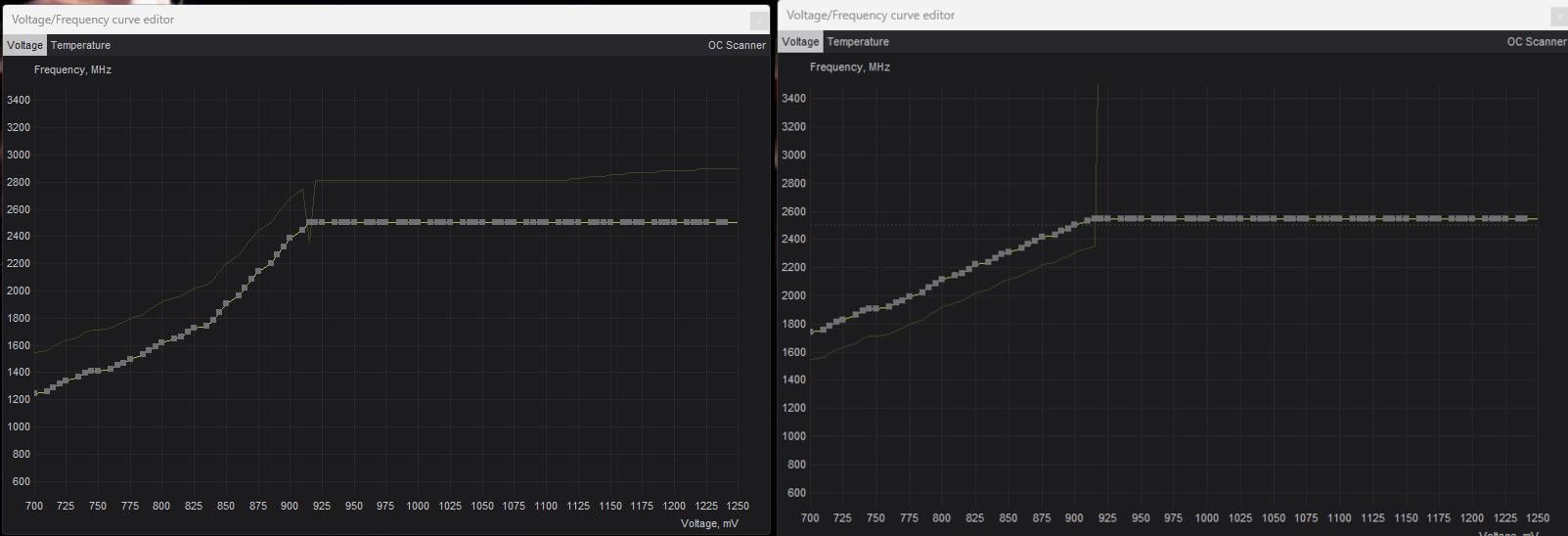Click the 1100 voltage label, right graph

click(1339, 517)
